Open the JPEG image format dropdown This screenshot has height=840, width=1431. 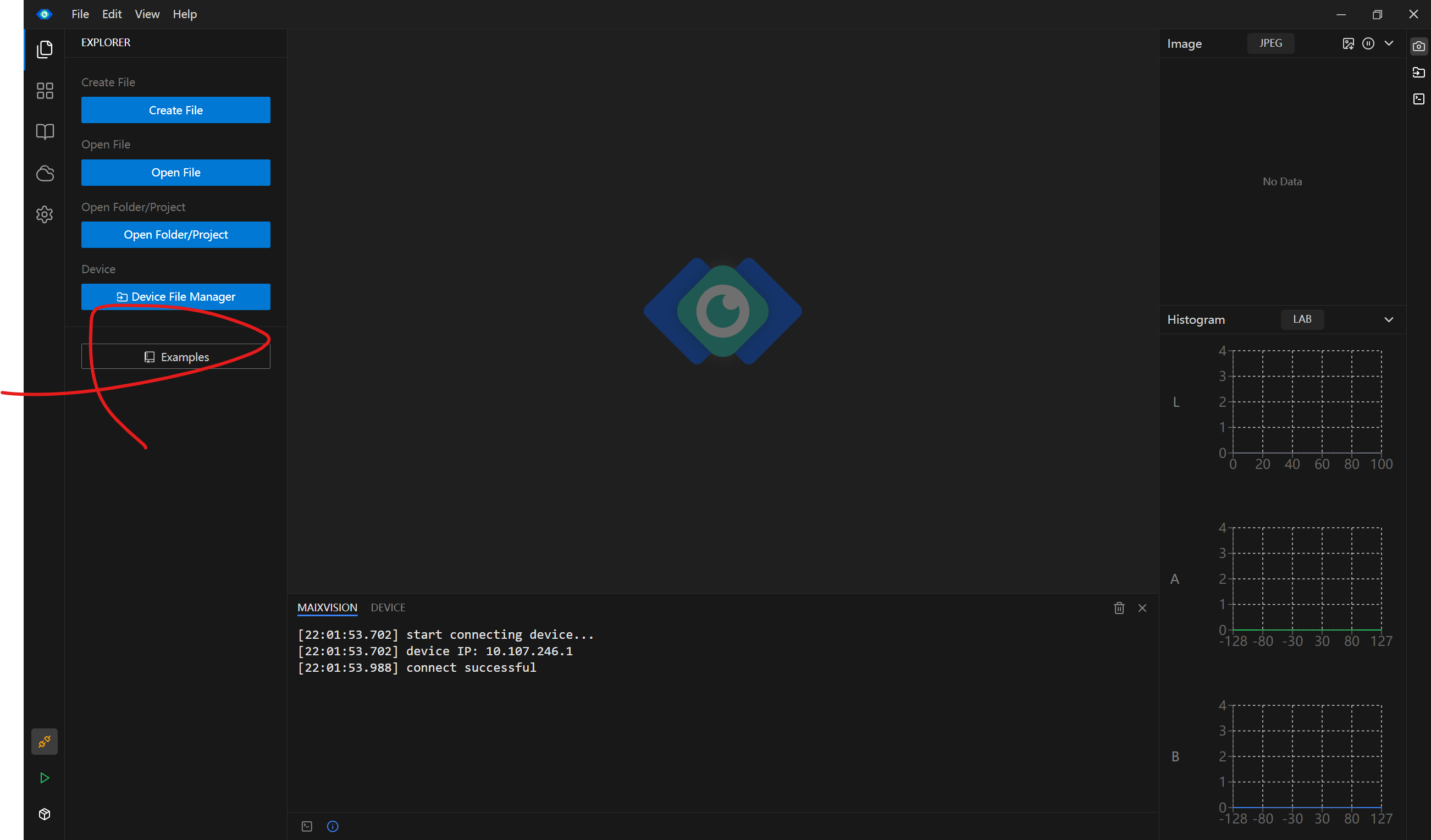[x=1270, y=44]
